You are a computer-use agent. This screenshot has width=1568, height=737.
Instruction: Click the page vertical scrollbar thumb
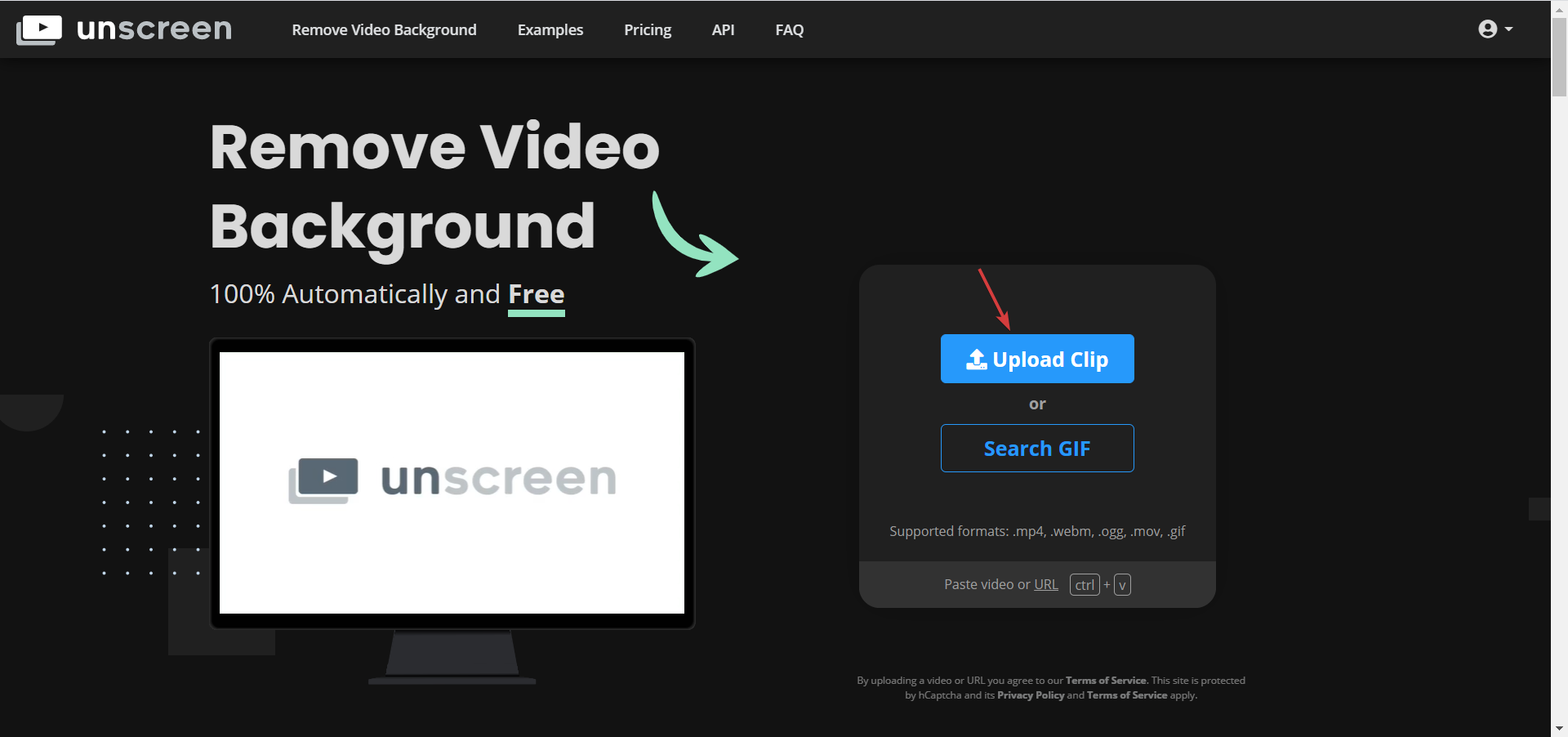pos(1559,57)
